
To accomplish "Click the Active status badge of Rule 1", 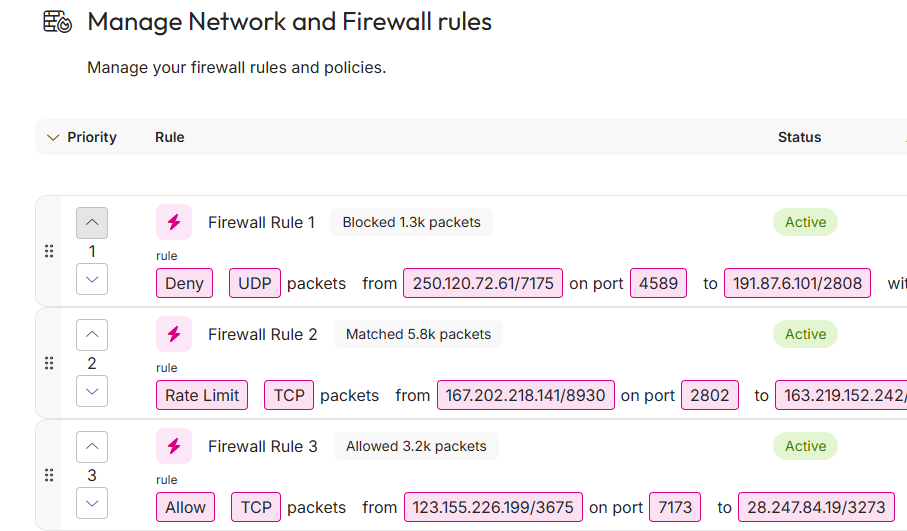I will [x=805, y=222].
